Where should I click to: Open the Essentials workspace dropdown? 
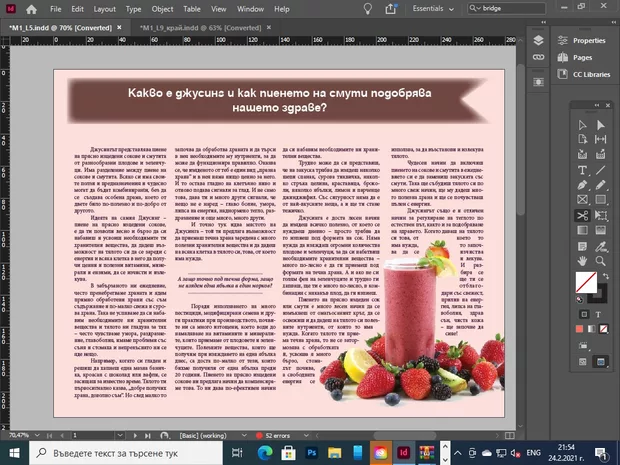[433, 8]
